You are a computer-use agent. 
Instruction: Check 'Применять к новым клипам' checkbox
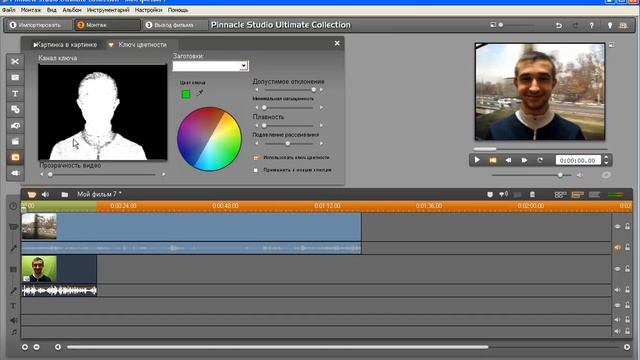(x=256, y=170)
